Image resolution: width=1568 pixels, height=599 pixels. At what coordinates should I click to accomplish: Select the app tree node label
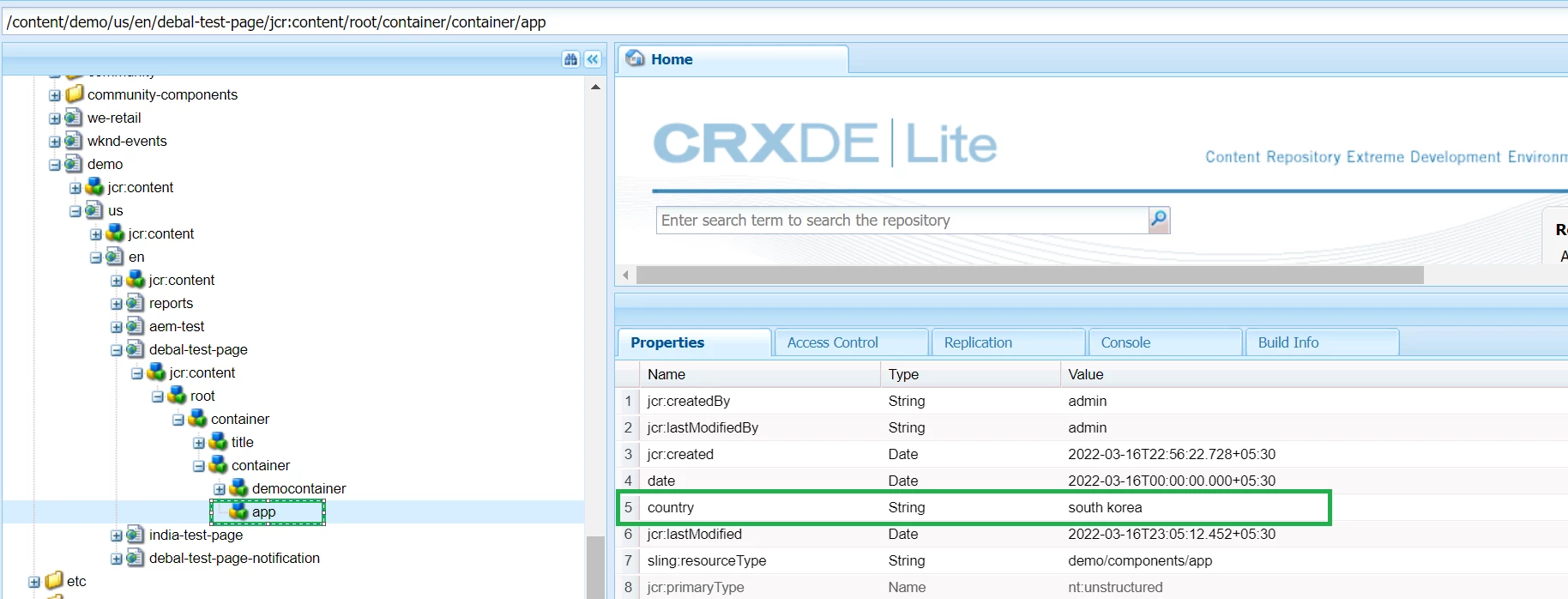263,511
